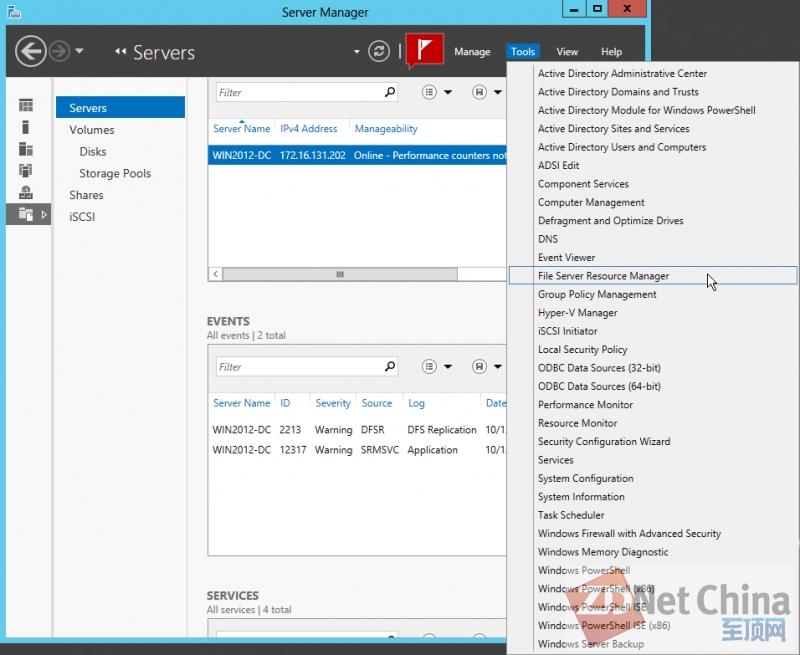Select Volumes in the navigation pane
Image resolution: width=800 pixels, height=655 pixels.
coord(92,130)
